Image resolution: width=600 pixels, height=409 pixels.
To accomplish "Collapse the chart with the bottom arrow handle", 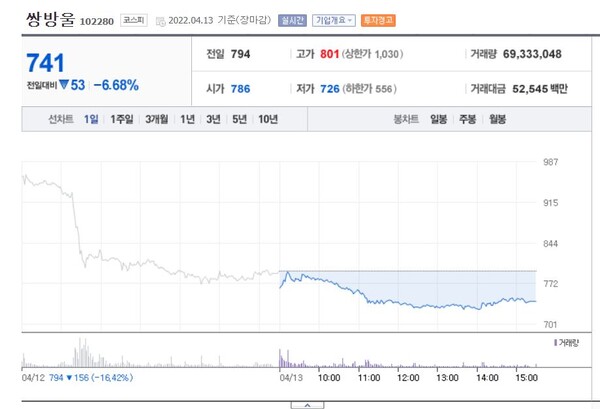I will [307, 405].
